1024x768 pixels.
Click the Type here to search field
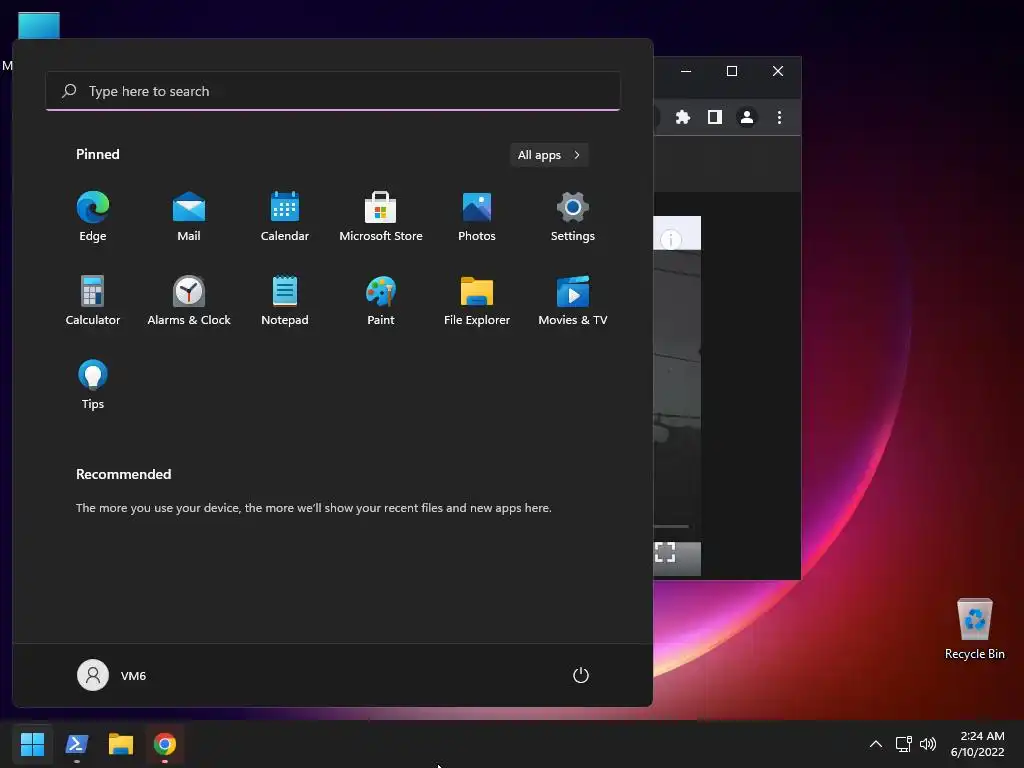[333, 91]
